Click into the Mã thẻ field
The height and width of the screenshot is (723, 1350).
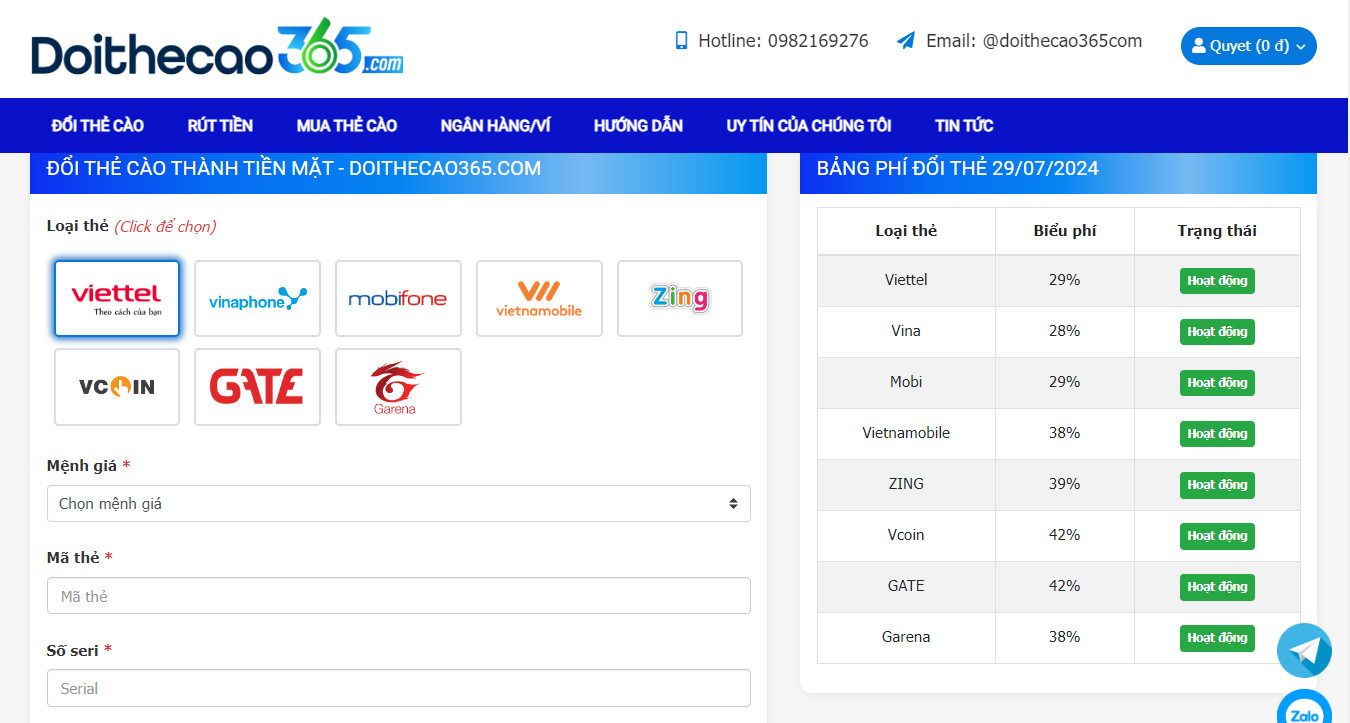(398, 596)
